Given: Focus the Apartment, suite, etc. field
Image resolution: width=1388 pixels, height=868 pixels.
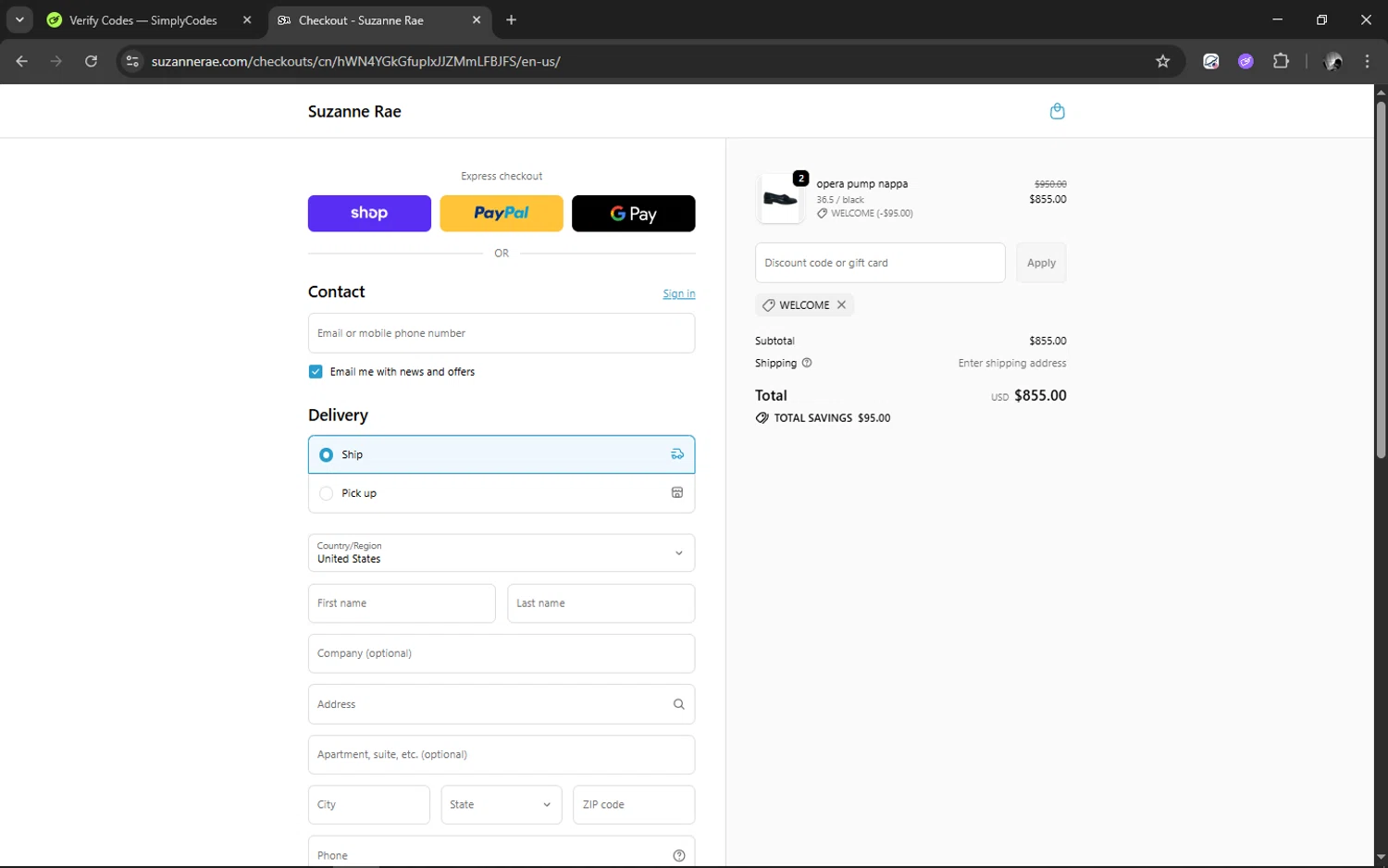Looking at the screenshot, I should click(502, 754).
